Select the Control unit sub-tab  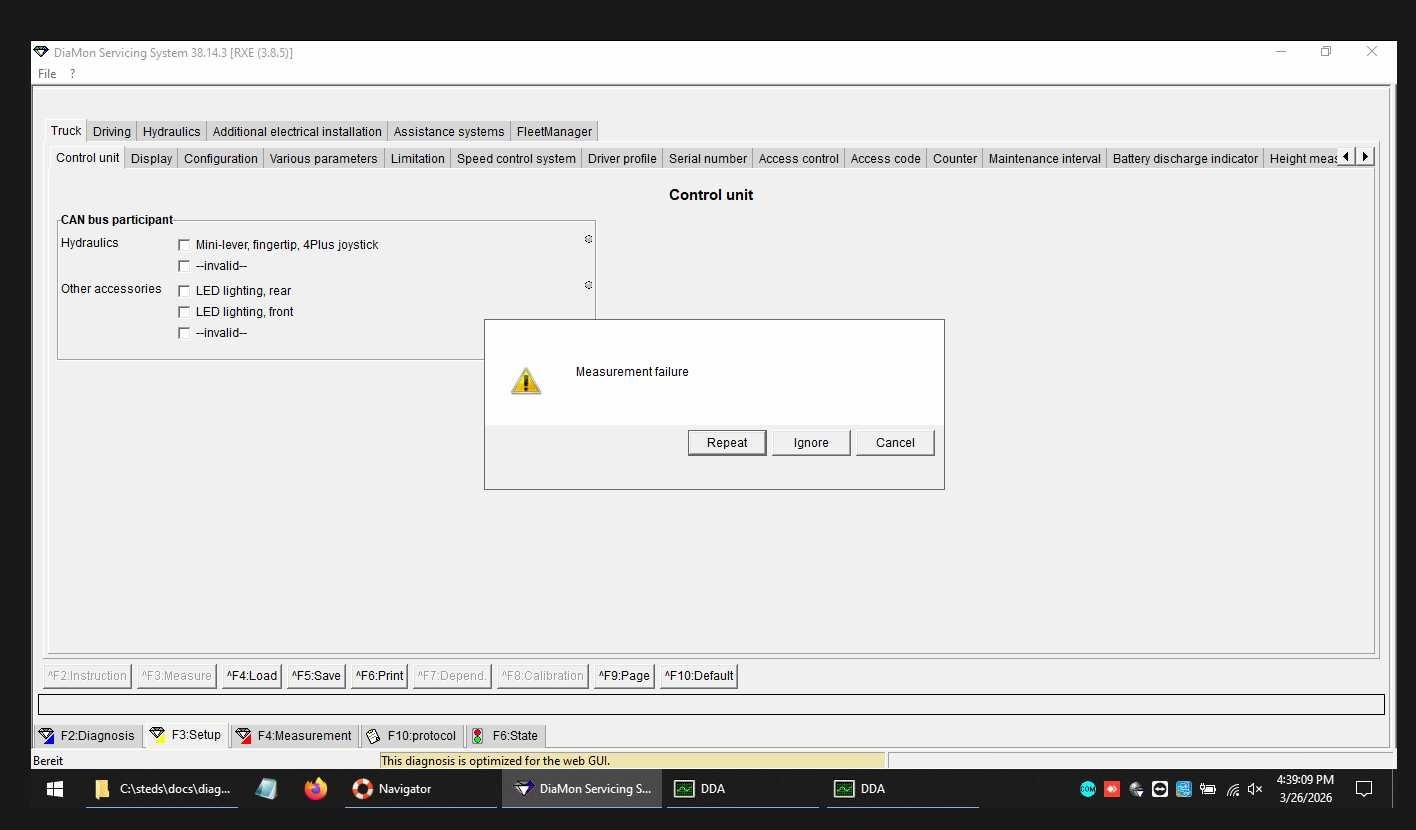[x=87, y=158]
